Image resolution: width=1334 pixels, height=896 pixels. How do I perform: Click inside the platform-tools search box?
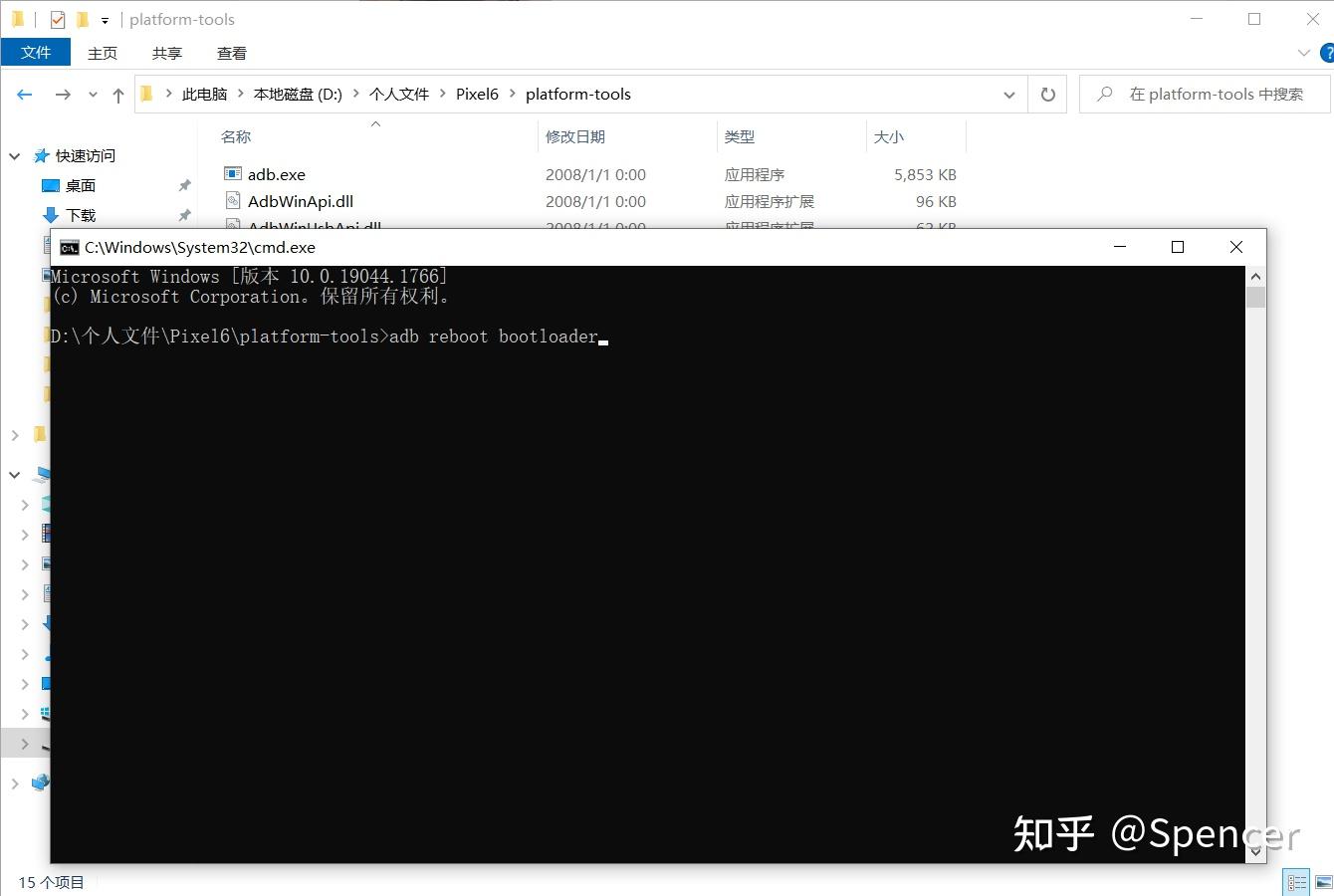point(1205,94)
